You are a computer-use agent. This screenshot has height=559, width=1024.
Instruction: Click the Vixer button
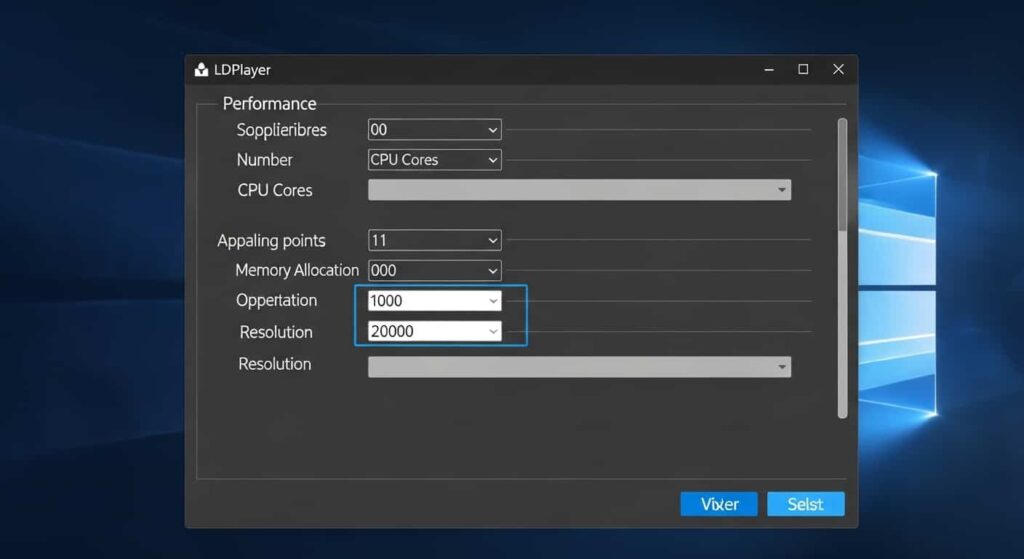click(719, 504)
